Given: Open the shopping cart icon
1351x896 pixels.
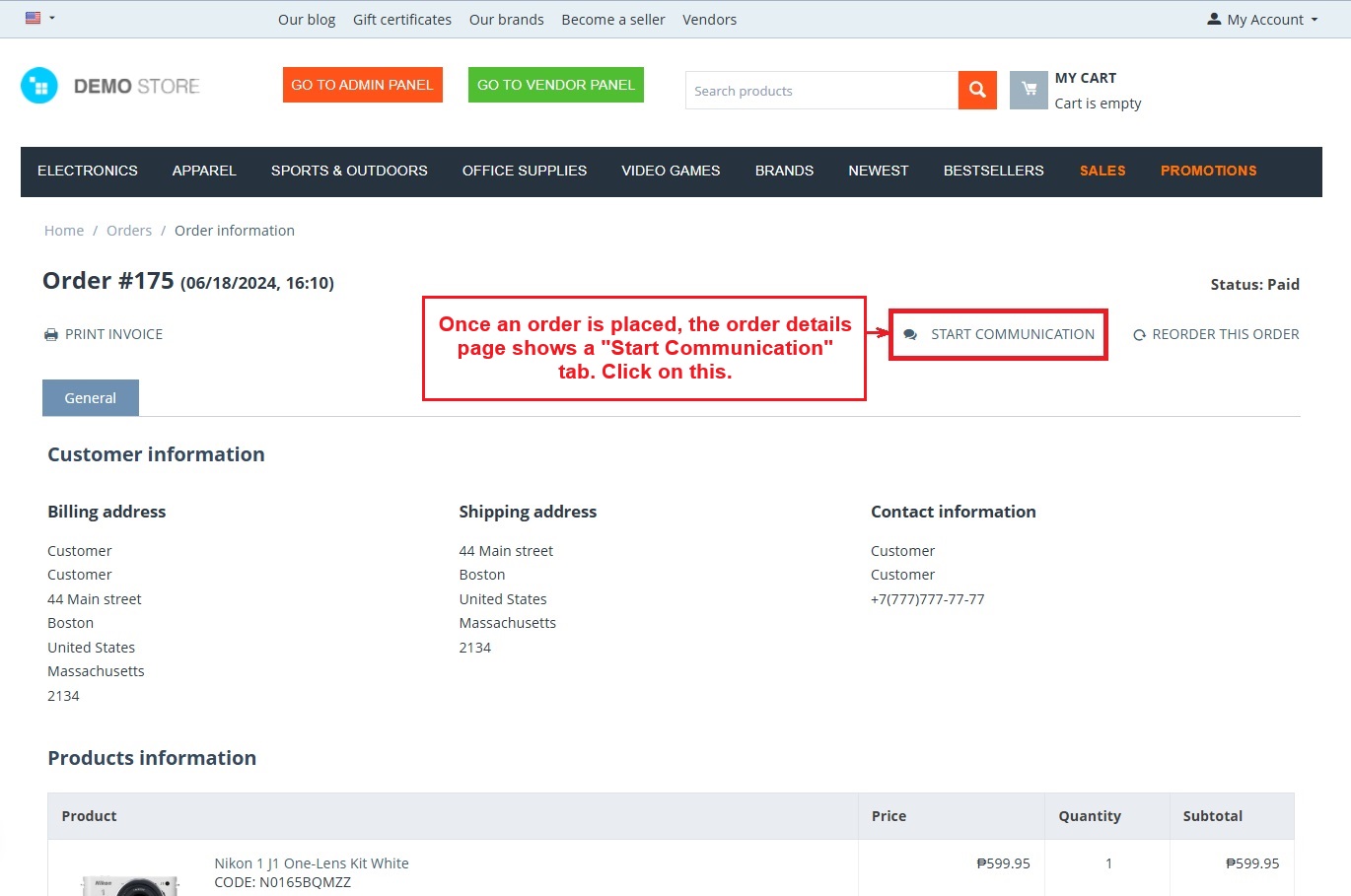Looking at the screenshot, I should tap(1029, 91).
